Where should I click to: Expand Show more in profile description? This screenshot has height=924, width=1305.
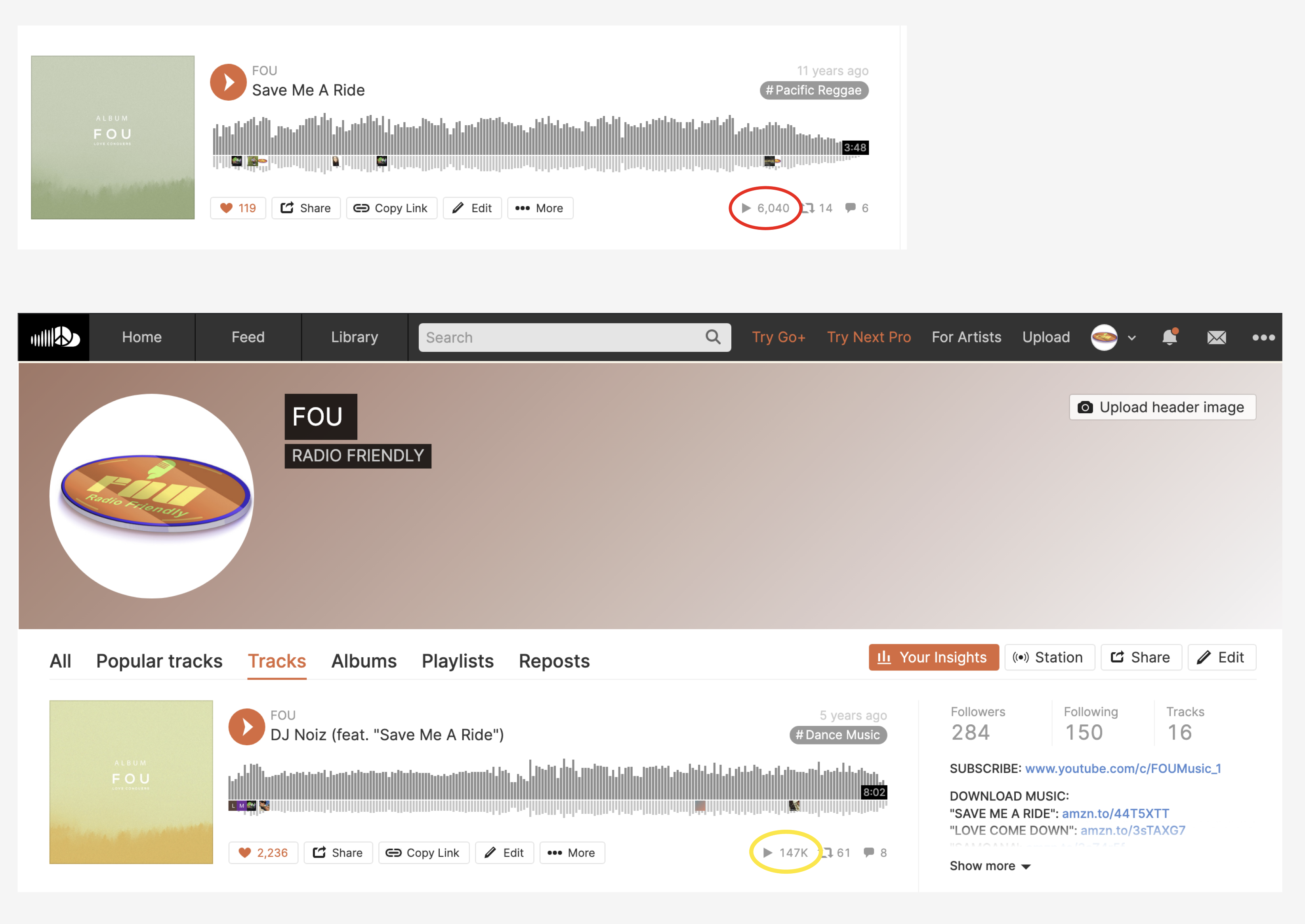click(990, 866)
